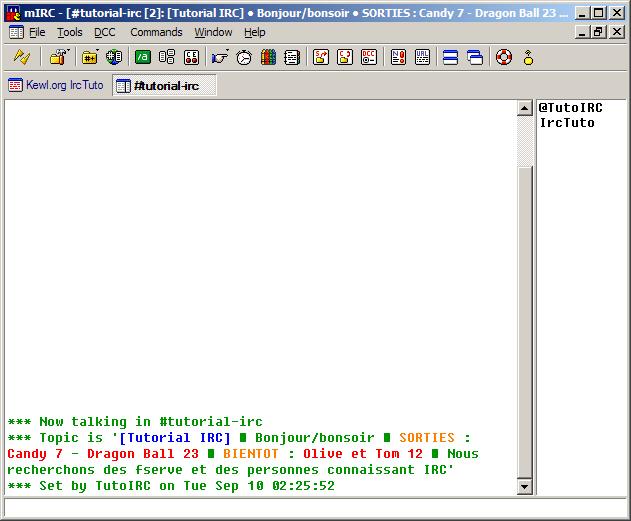
Task: Open the Remote scripts CE icon
Action: 191,57
